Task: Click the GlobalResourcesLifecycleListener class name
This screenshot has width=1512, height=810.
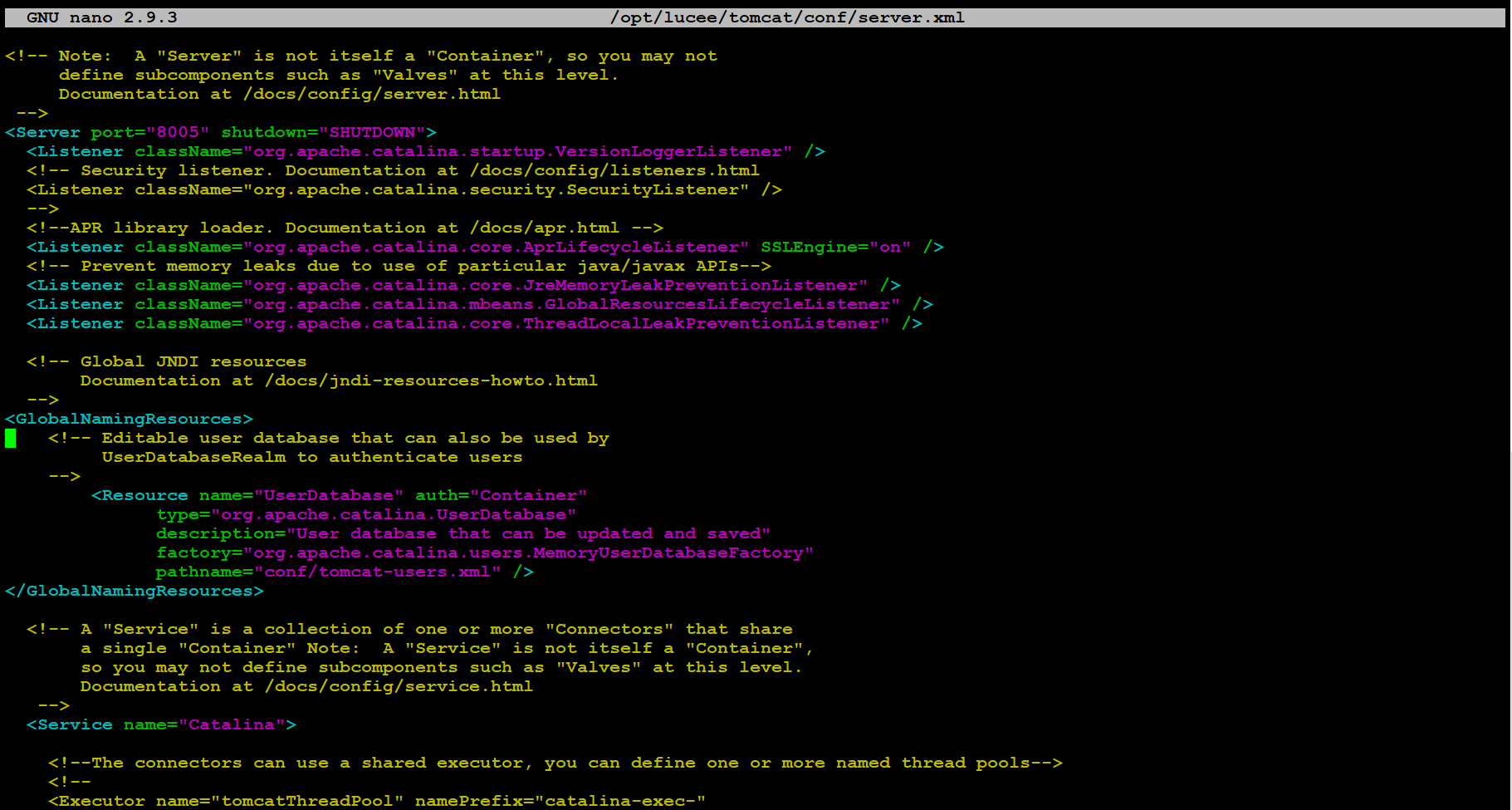Action: coord(717,304)
